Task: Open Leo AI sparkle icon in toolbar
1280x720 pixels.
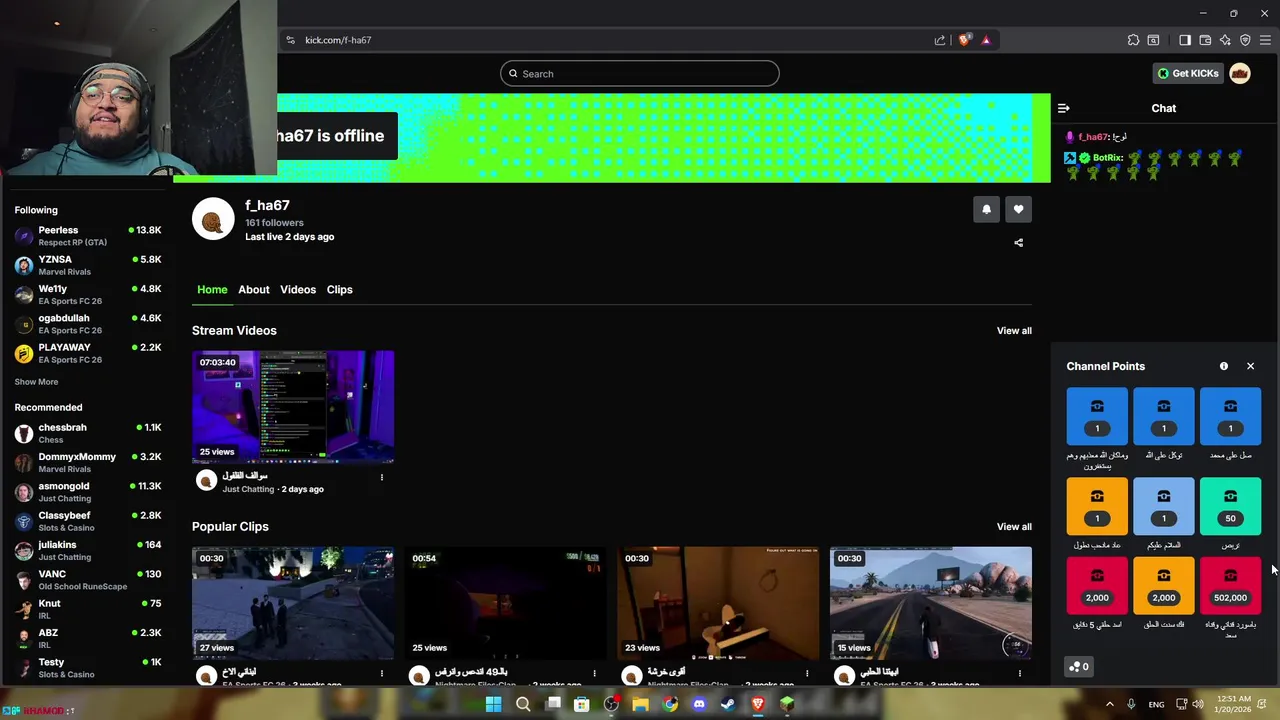Action: pyautogui.click(x=1225, y=40)
